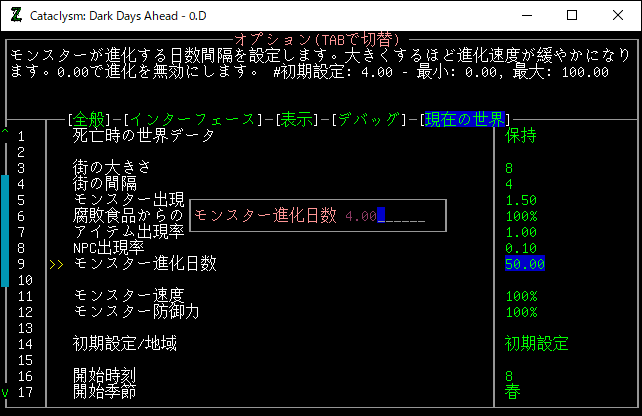Click the 現在の世界 tab

pos(466,119)
